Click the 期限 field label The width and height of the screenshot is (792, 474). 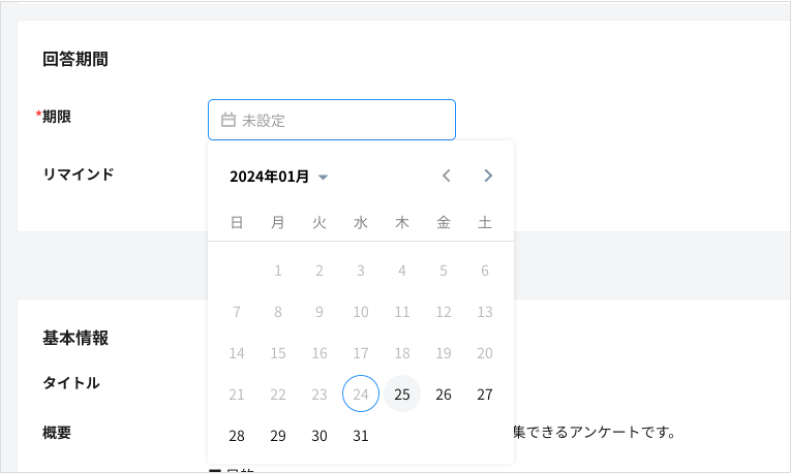[56, 117]
